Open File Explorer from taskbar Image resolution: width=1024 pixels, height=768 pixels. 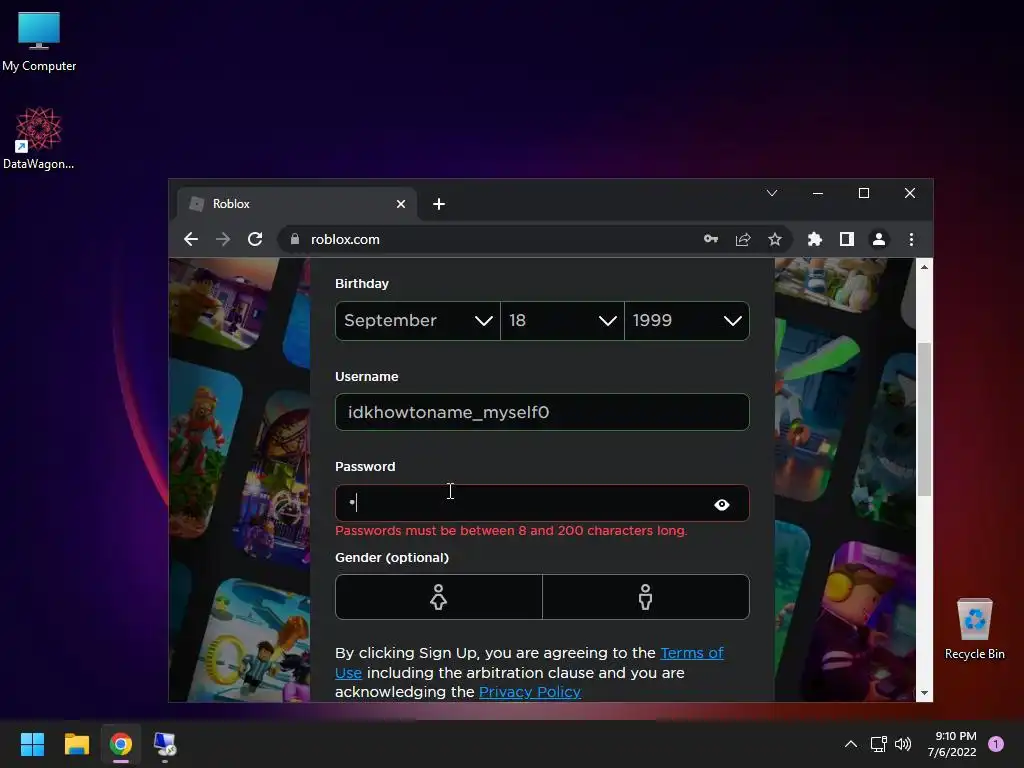[76, 744]
